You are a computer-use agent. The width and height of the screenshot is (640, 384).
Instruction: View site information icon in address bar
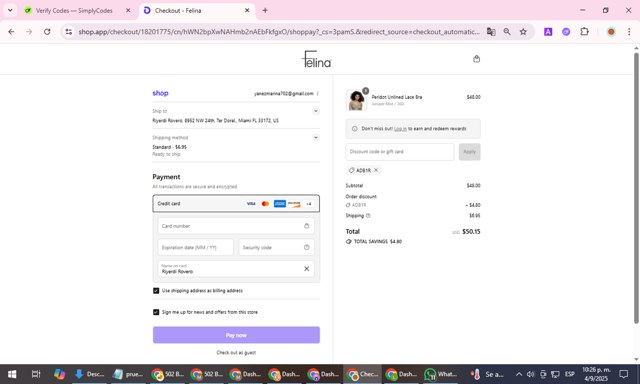[69, 31]
